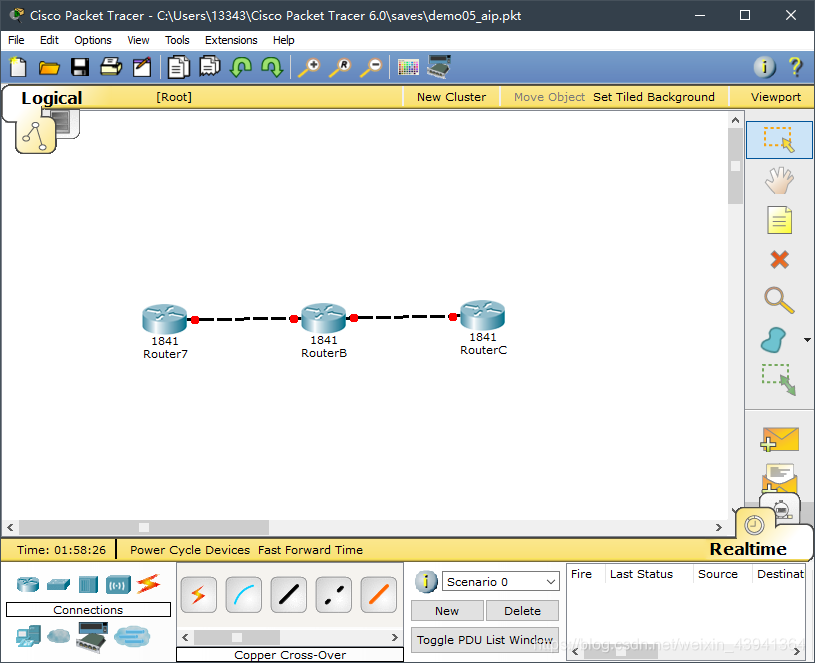Open Network Information via the i icon

(x=765, y=67)
